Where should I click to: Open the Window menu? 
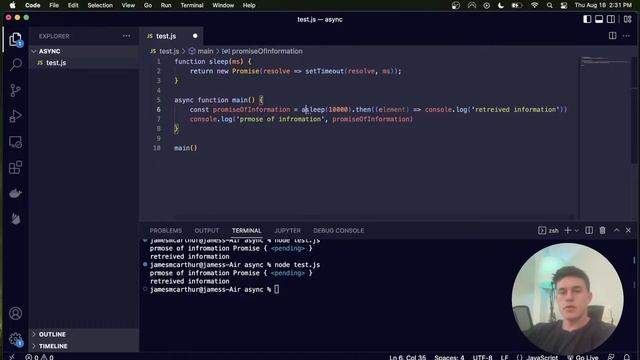coord(223,5)
